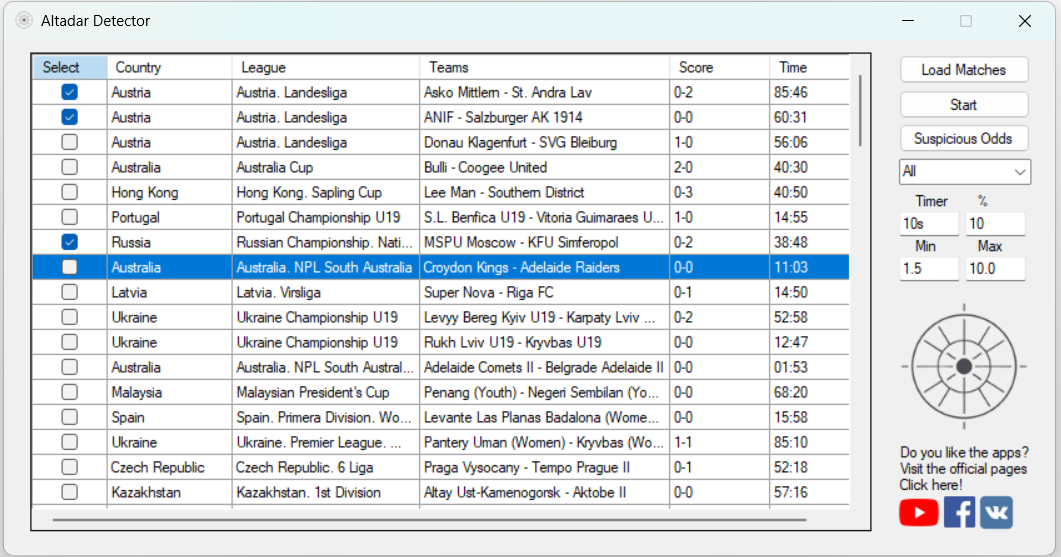Viewport: 1061px width, 557px height.
Task: Check the Super Nova - Riga FC checkbox
Action: point(69,292)
